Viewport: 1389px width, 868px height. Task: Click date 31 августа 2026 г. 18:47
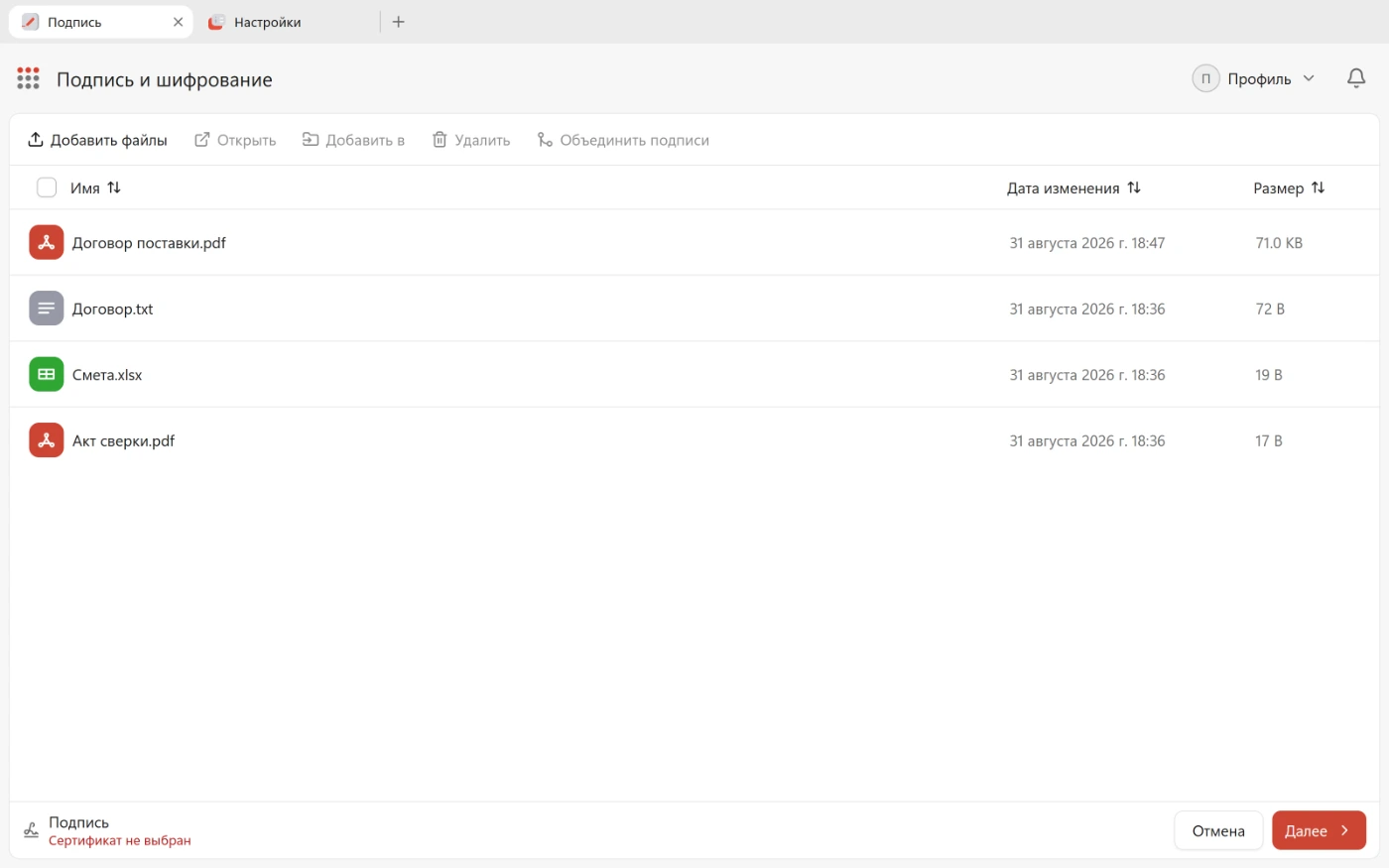(1087, 243)
